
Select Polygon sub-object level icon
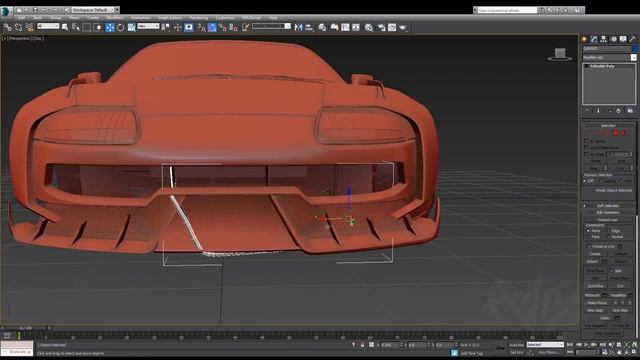point(616,133)
